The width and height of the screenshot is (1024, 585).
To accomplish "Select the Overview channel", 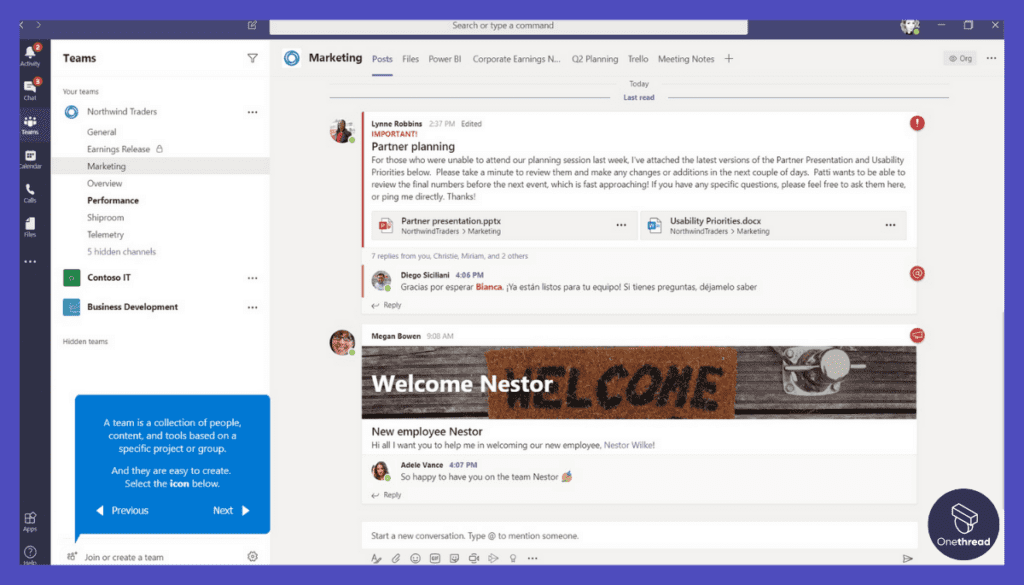I will [104, 183].
